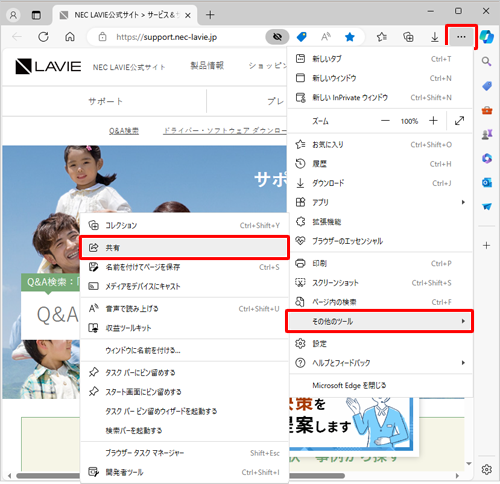
Task: Click the Home button
Action: [70, 37]
